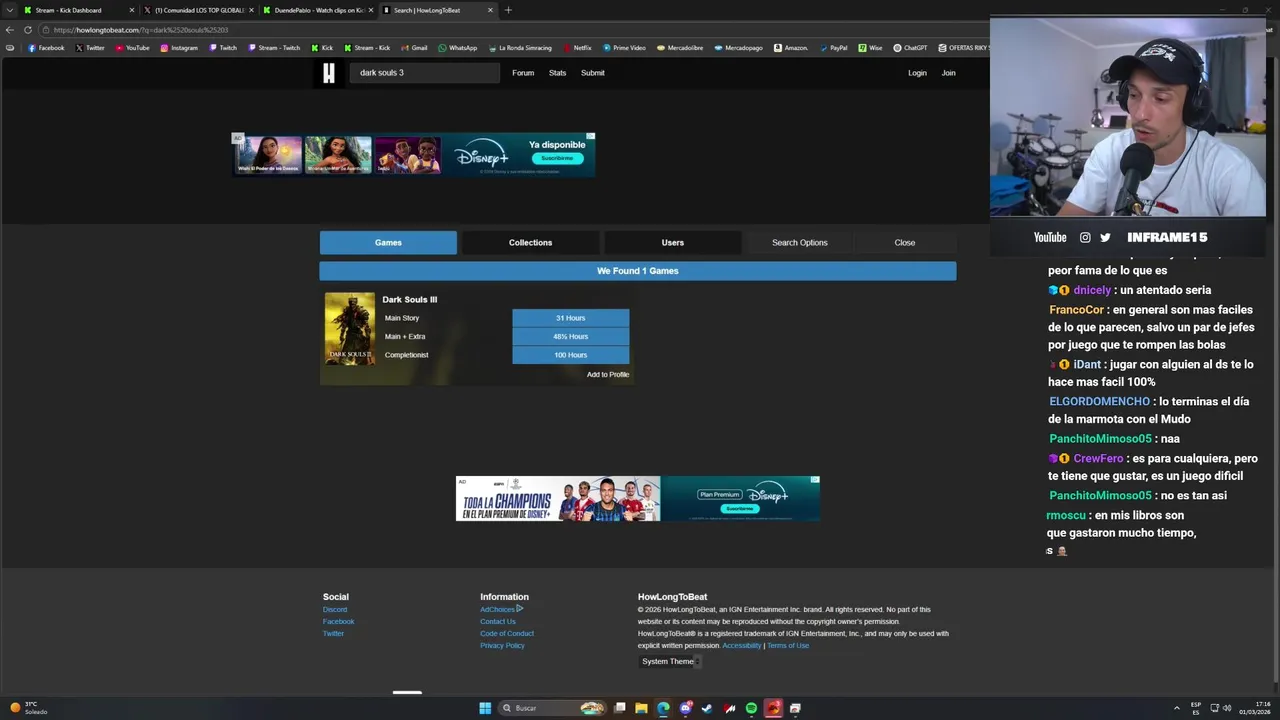The height and width of the screenshot is (720, 1280).
Task: Open Microsoft Edge from the taskbar
Action: 663,708
